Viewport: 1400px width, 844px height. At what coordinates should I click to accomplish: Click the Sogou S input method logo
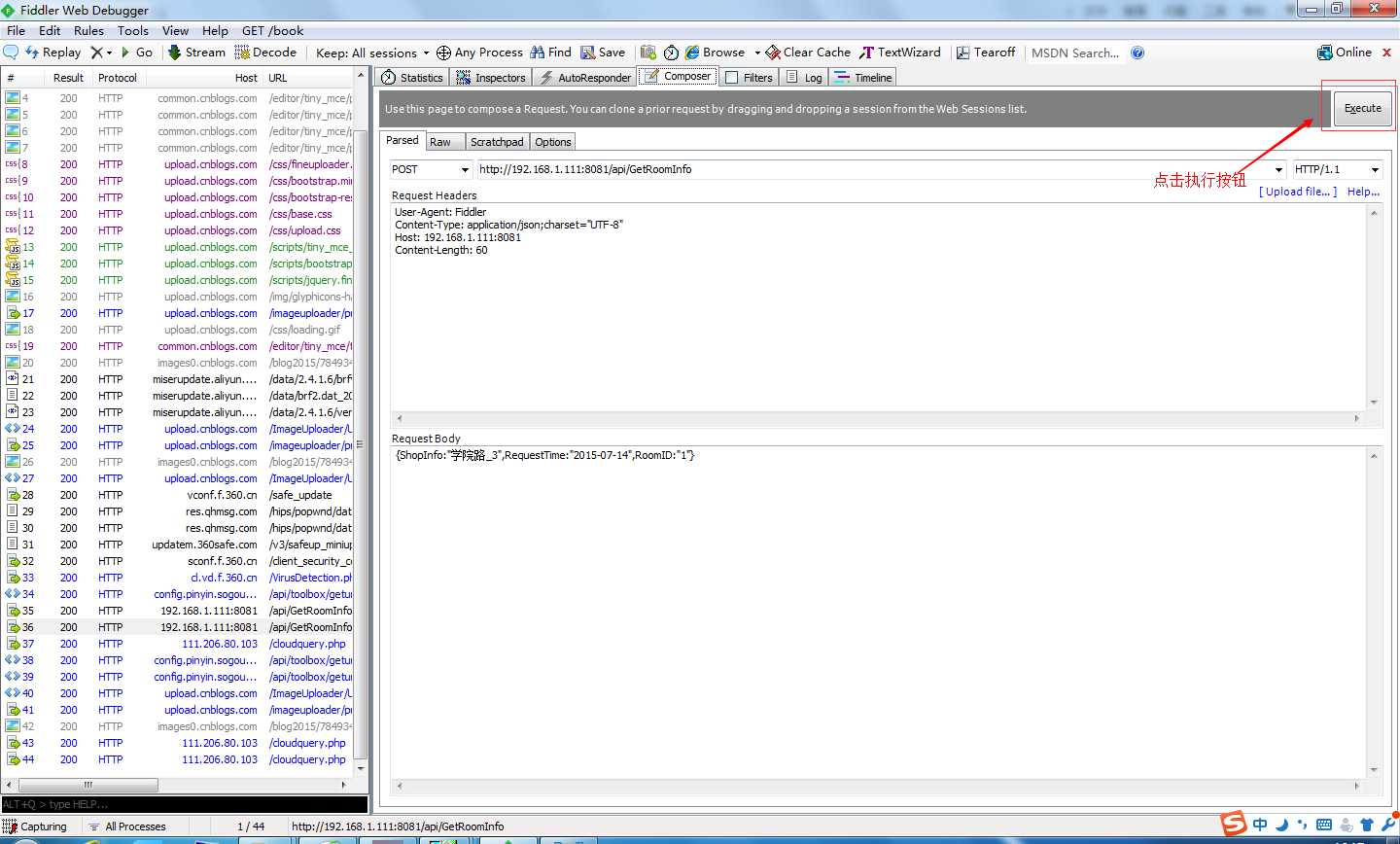point(1234,823)
